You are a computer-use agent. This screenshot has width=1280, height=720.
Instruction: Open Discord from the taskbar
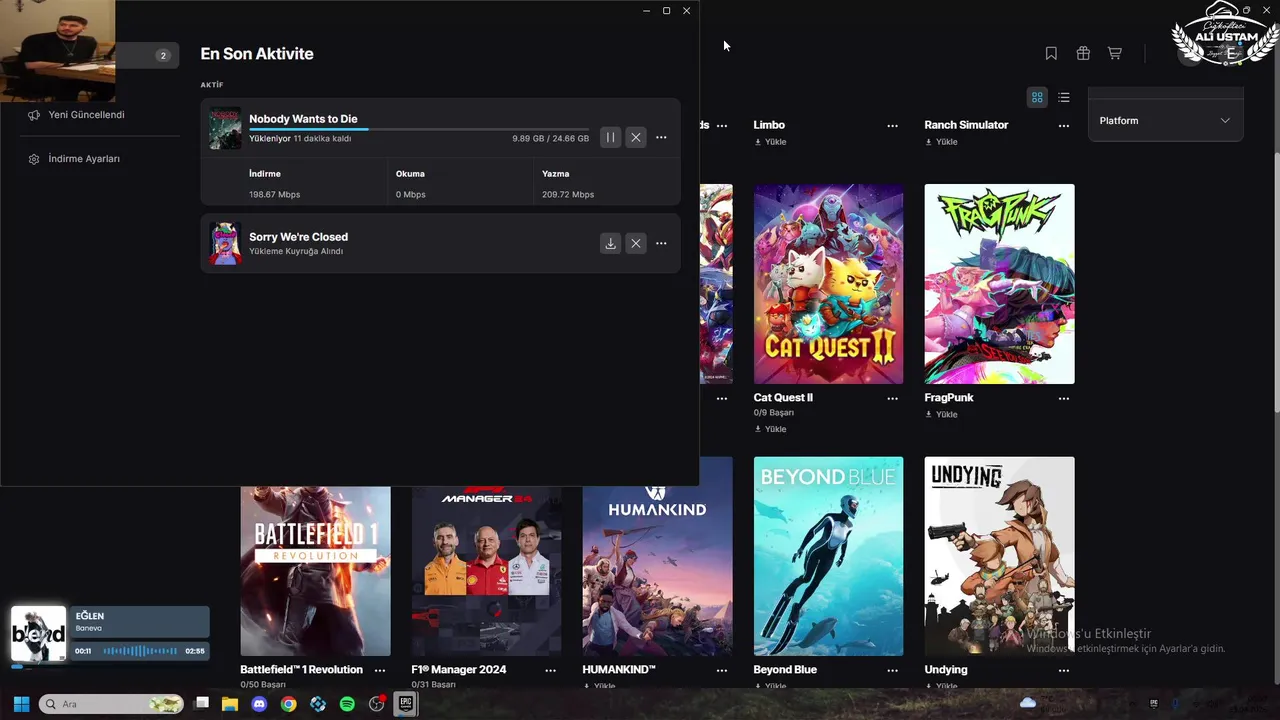259,704
